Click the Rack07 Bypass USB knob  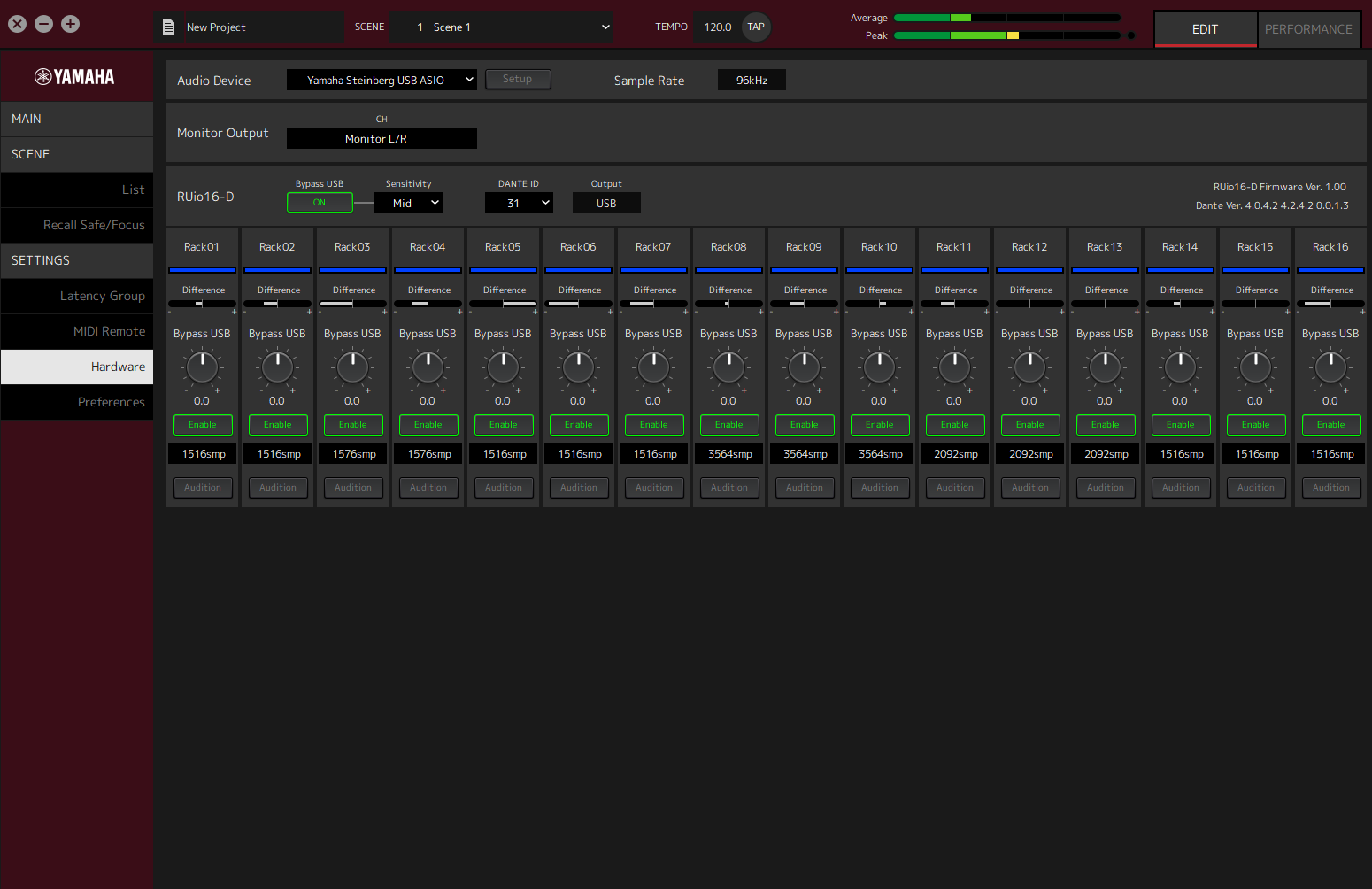click(x=653, y=367)
